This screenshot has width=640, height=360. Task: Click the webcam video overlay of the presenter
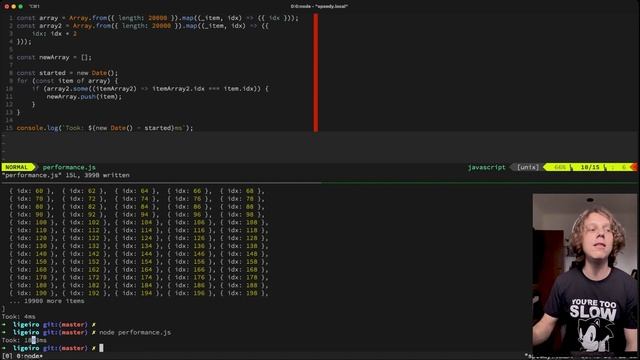point(584,273)
